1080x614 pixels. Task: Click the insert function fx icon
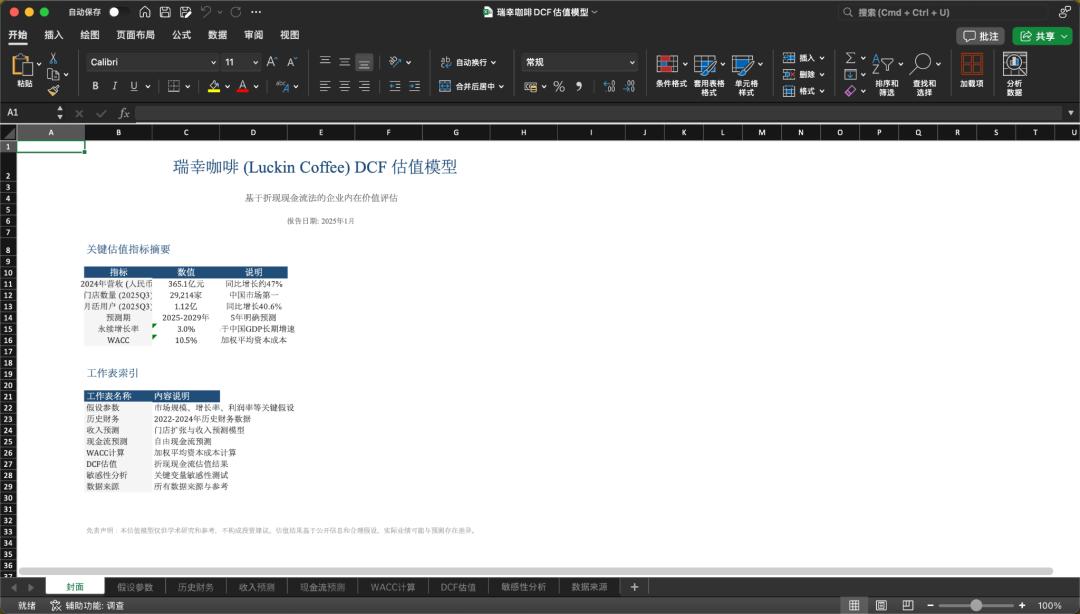tap(124, 113)
